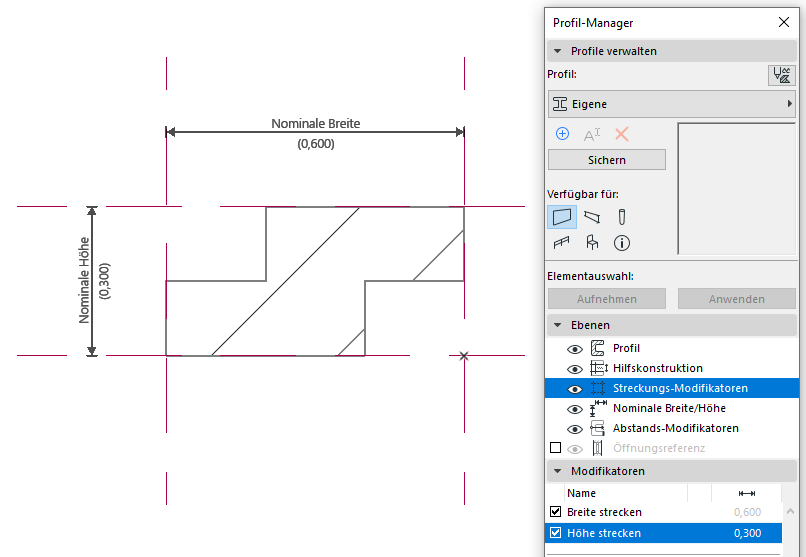Click the Profil layer icon
Screen dimensions: 806x557
597,348
